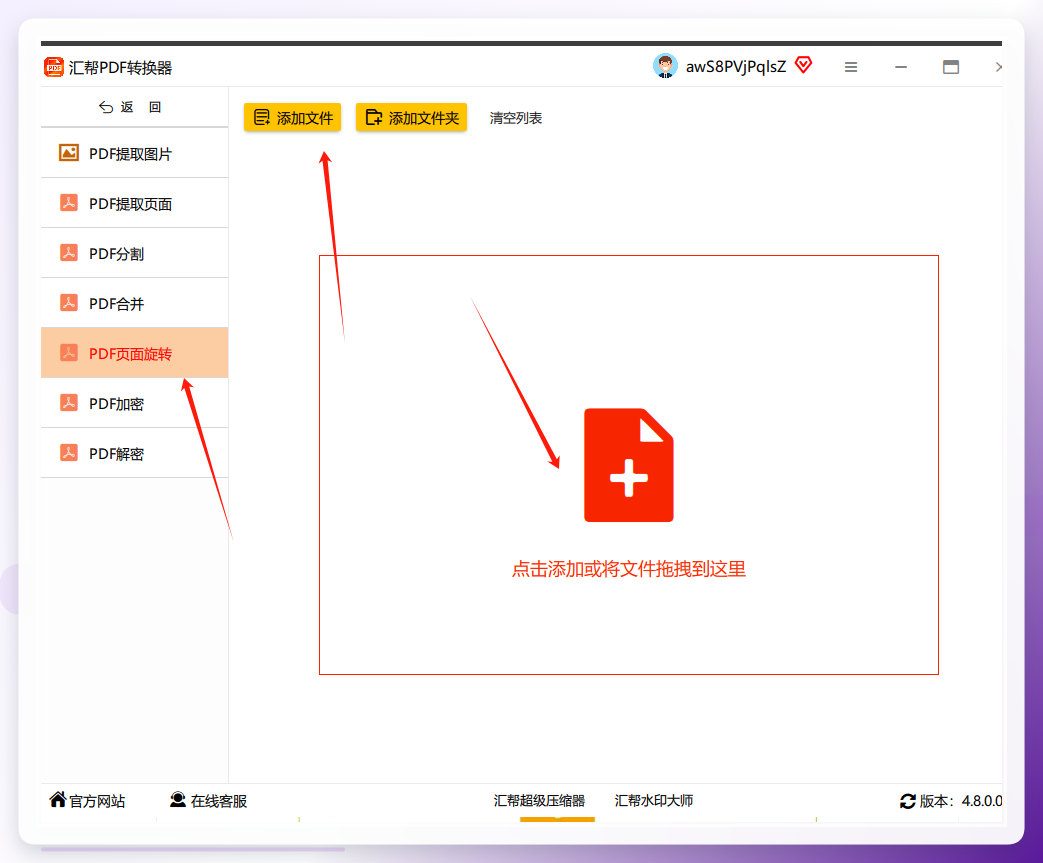Switch to PDF解密 in the sidebar
The image size is (1043, 863).
pos(134,452)
